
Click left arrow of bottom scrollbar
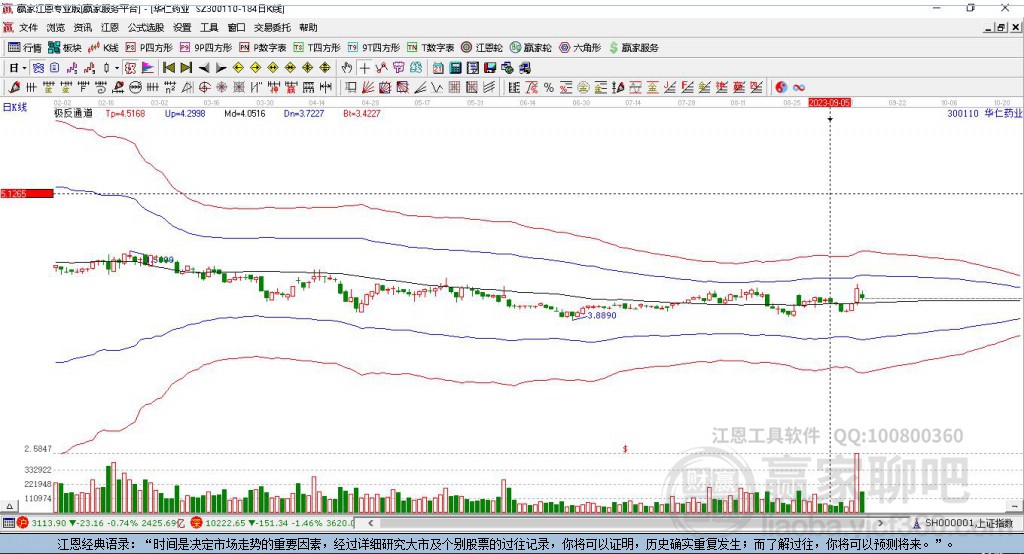pos(371,523)
